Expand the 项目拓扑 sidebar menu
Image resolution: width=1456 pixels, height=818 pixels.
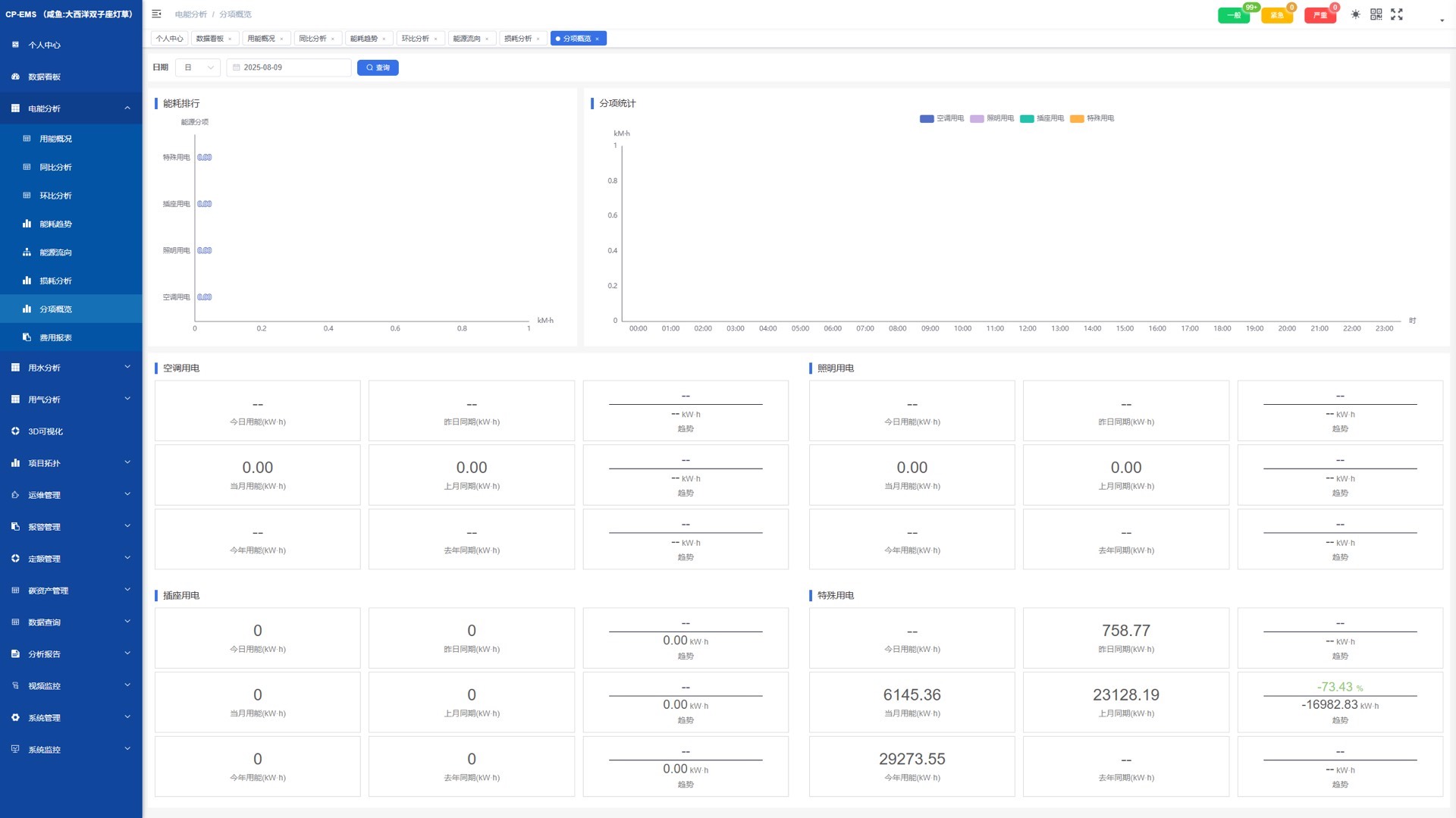pos(71,463)
